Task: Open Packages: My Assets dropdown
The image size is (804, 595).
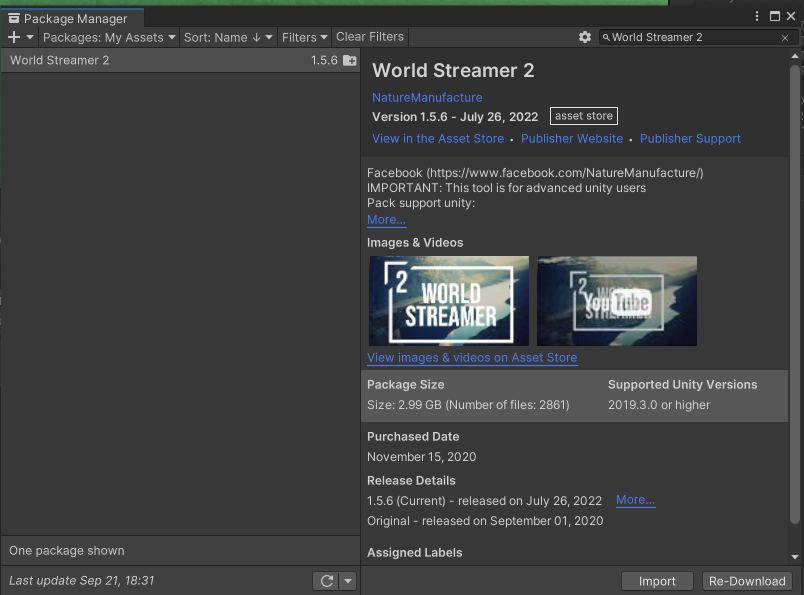Action: (x=109, y=37)
